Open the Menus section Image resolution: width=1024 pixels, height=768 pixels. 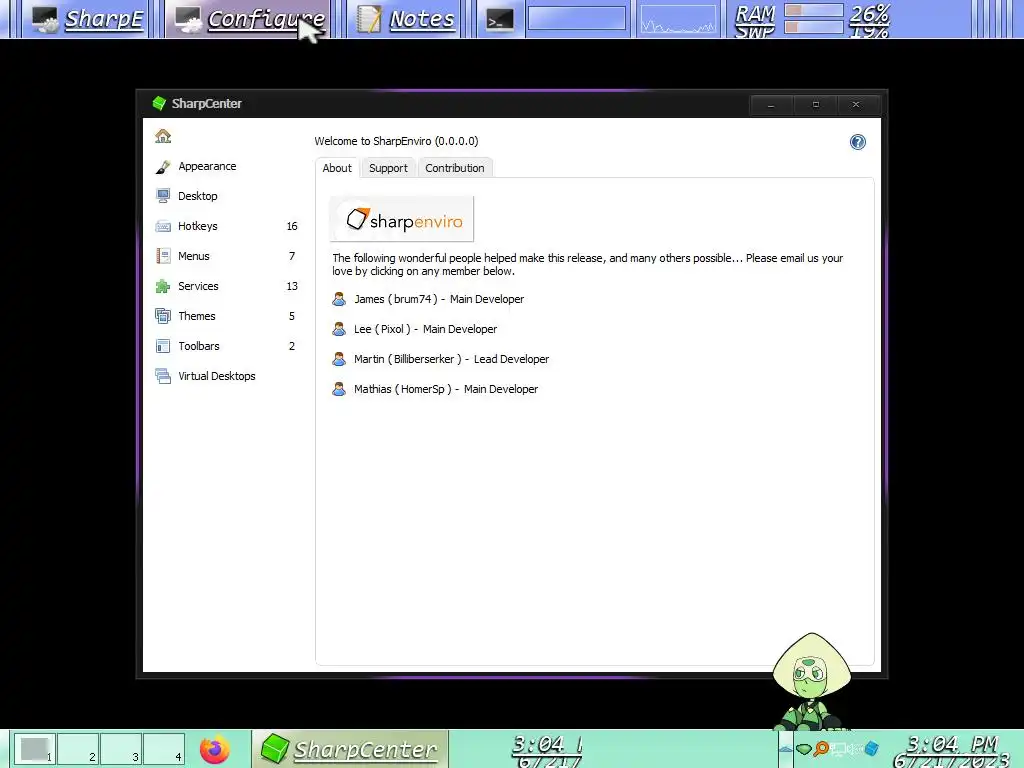click(x=193, y=256)
